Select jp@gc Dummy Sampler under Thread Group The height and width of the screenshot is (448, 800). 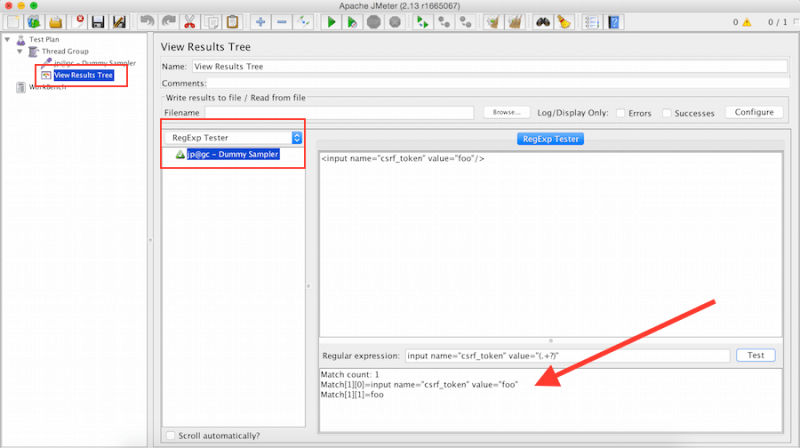pyautogui.click(x=95, y=63)
